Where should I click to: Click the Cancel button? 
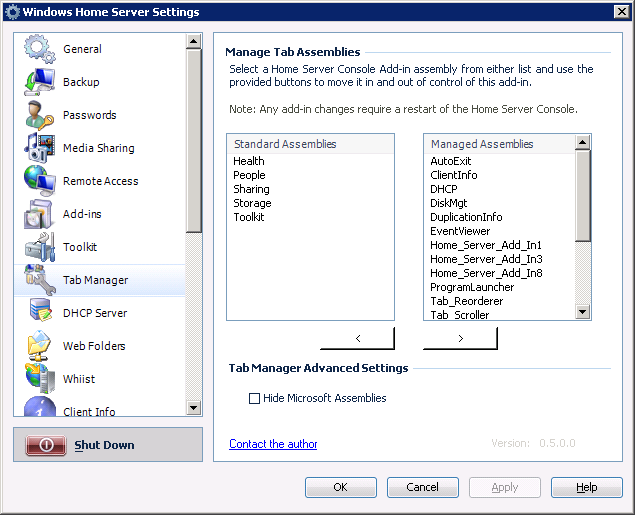click(422, 487)
